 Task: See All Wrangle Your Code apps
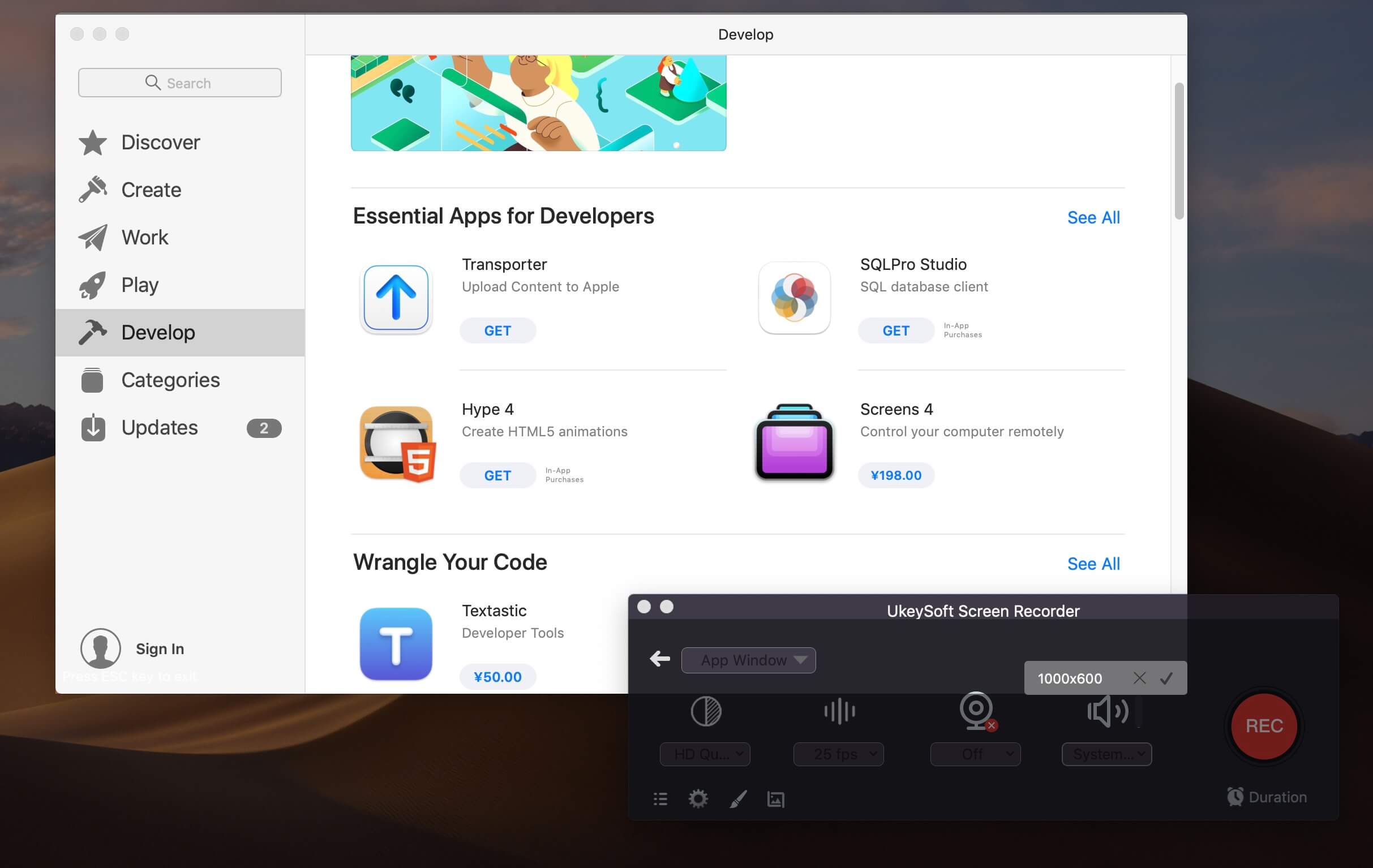[1093, 564]
